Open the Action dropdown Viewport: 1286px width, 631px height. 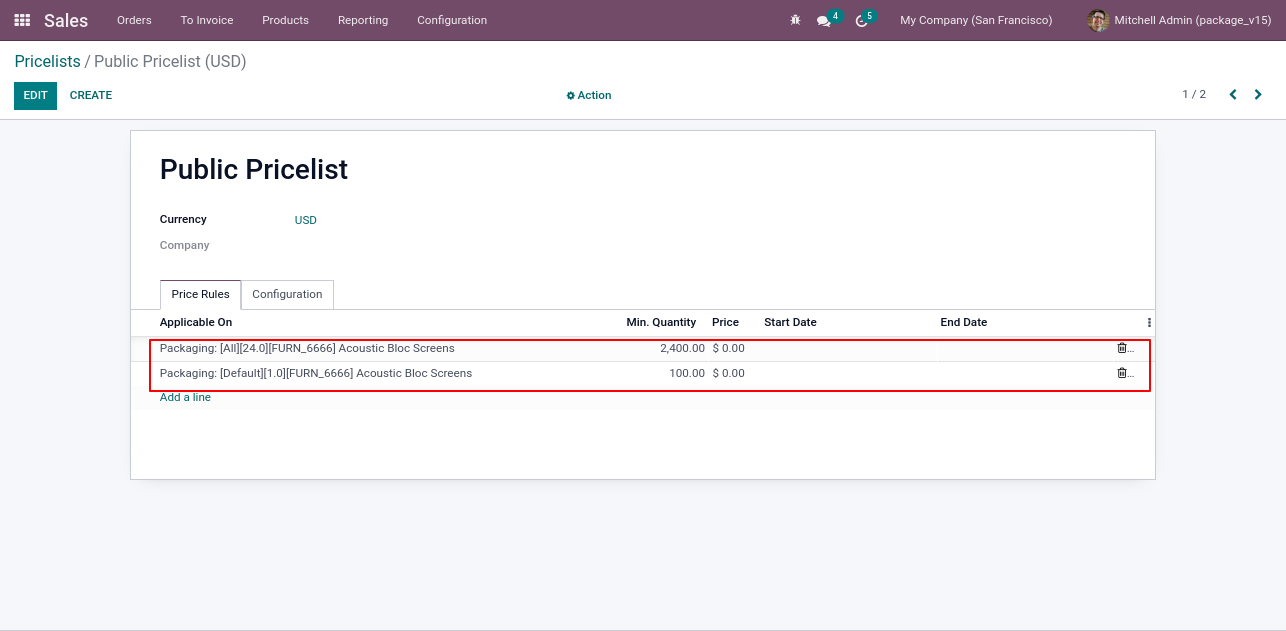click(589, 95)
